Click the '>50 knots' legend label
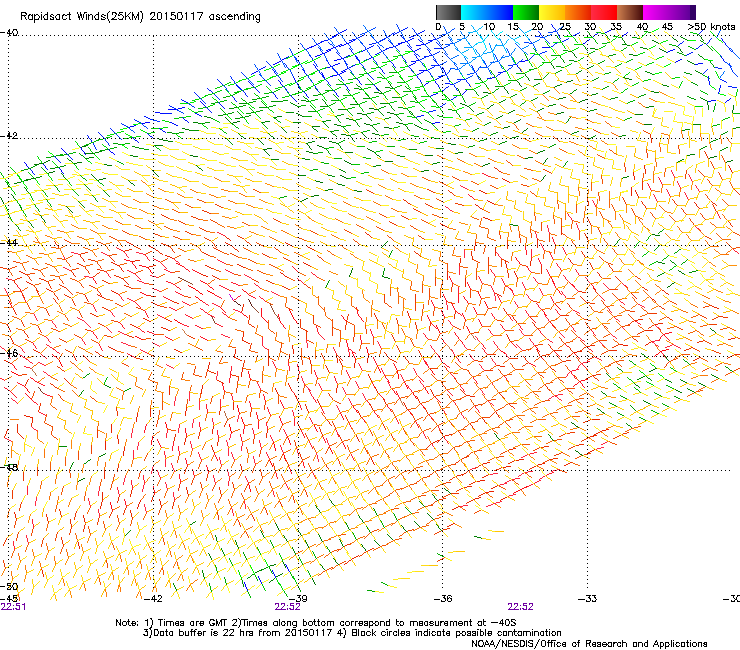The width and height of the screenshot is (740, 650). pos(711,27)
